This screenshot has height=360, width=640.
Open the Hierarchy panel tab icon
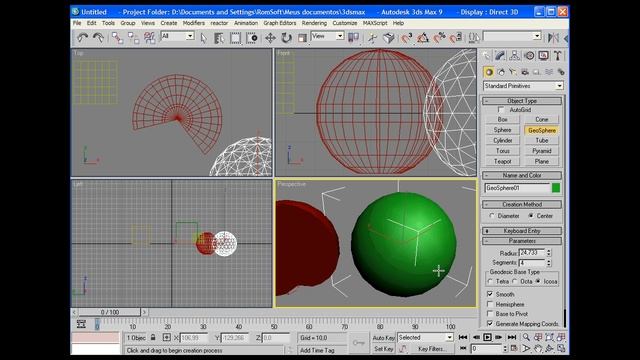pos(514,56)
